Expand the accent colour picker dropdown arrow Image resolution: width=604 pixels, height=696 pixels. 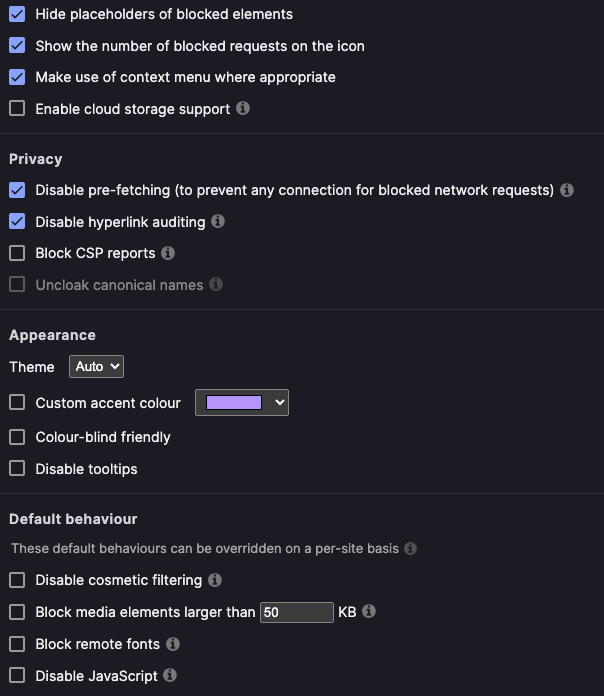[280, 403]
